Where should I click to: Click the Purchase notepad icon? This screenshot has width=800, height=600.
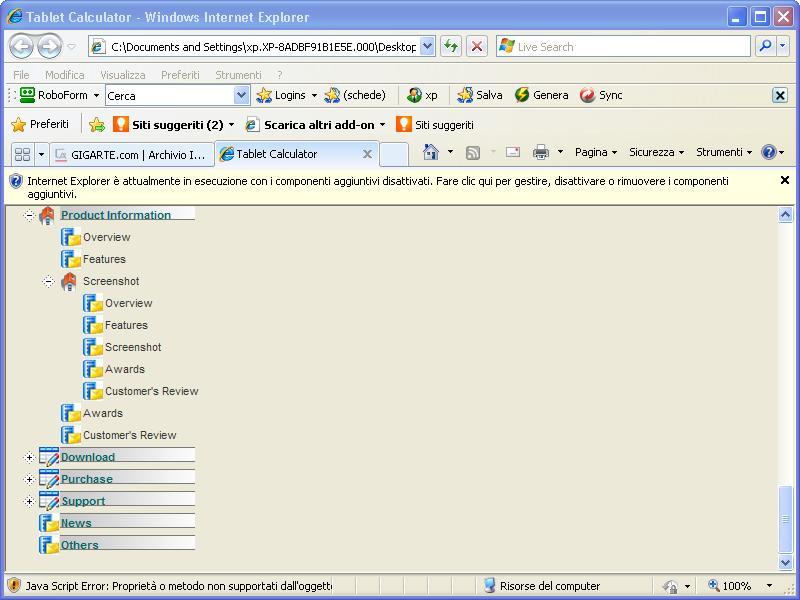tap(49, 479)
